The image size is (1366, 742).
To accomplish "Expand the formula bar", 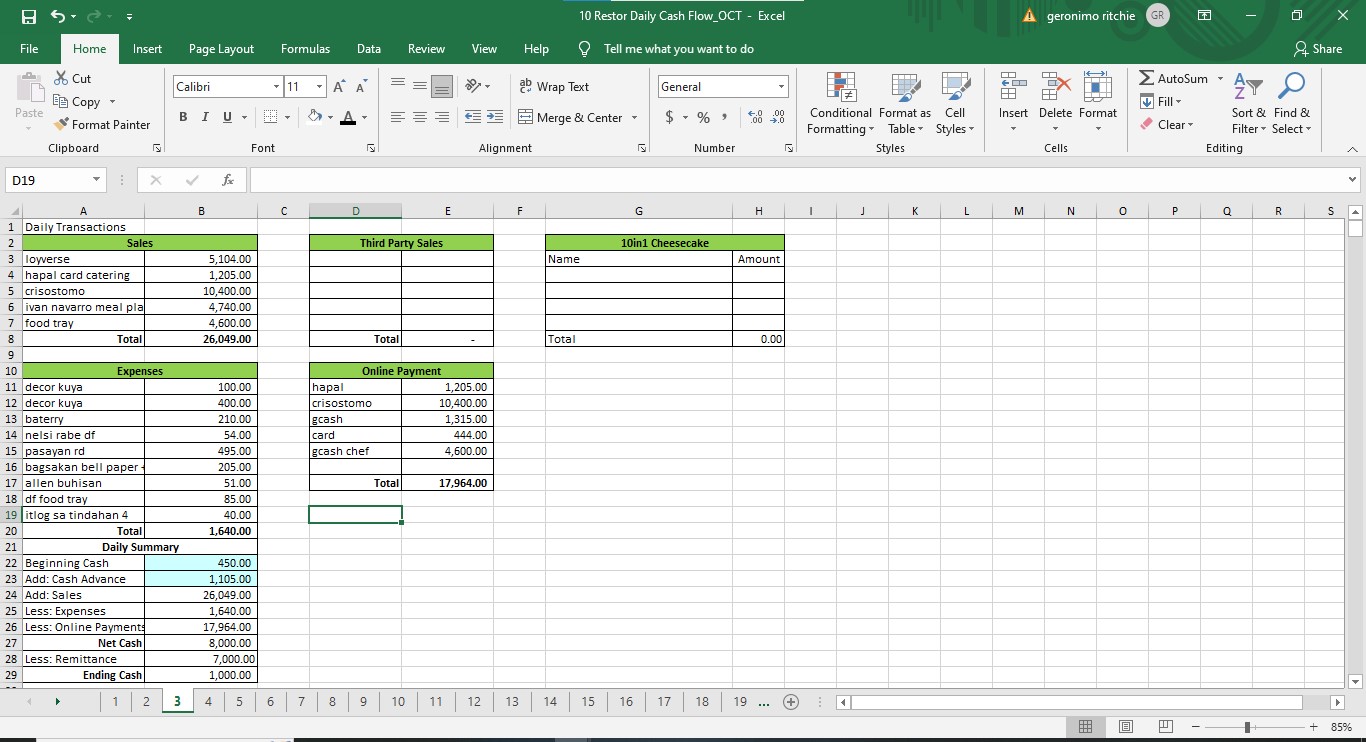I will (x=1353, y=180).
